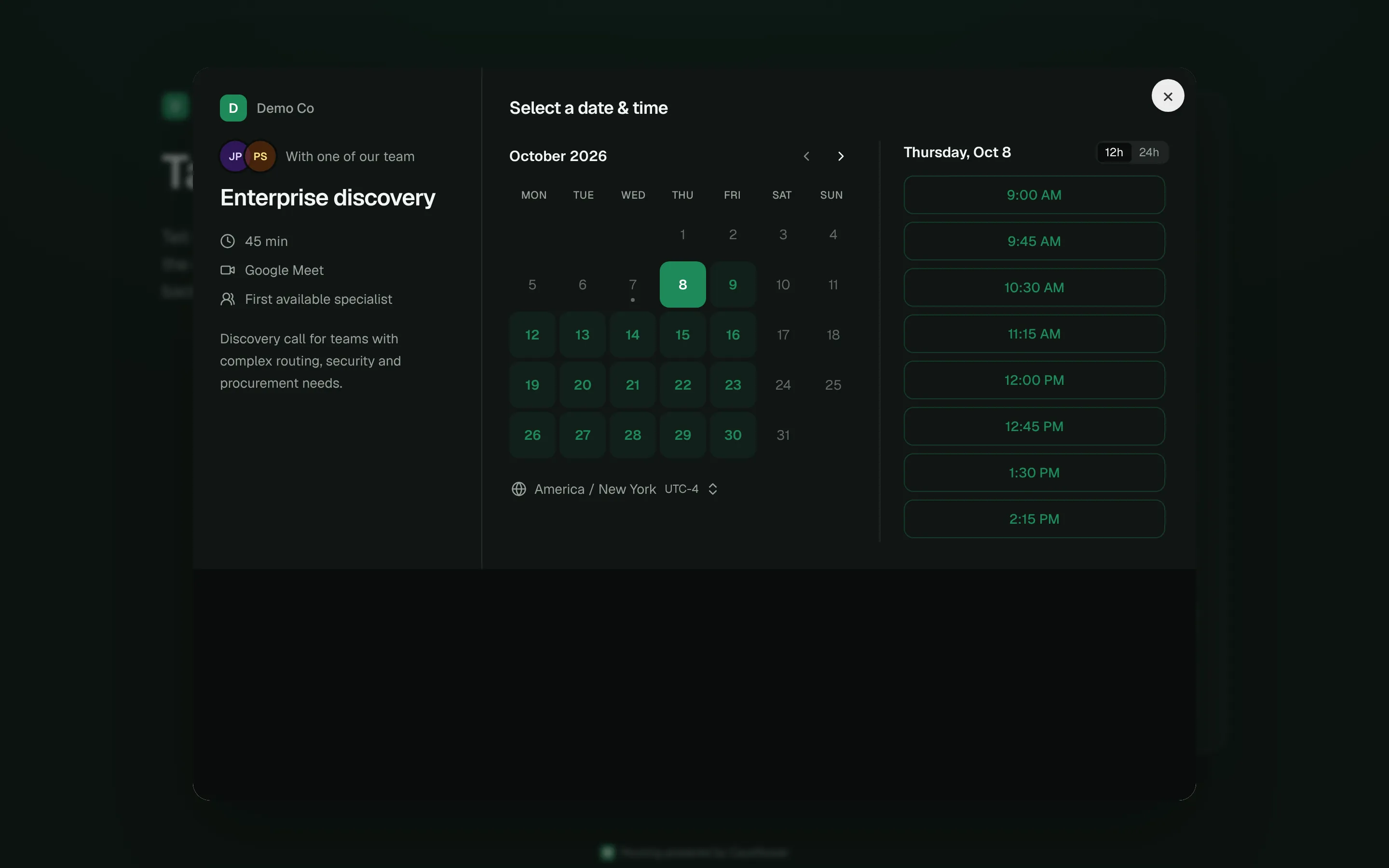
Task: Pick October 19 on the calendar
Action: tap(532, 385)
